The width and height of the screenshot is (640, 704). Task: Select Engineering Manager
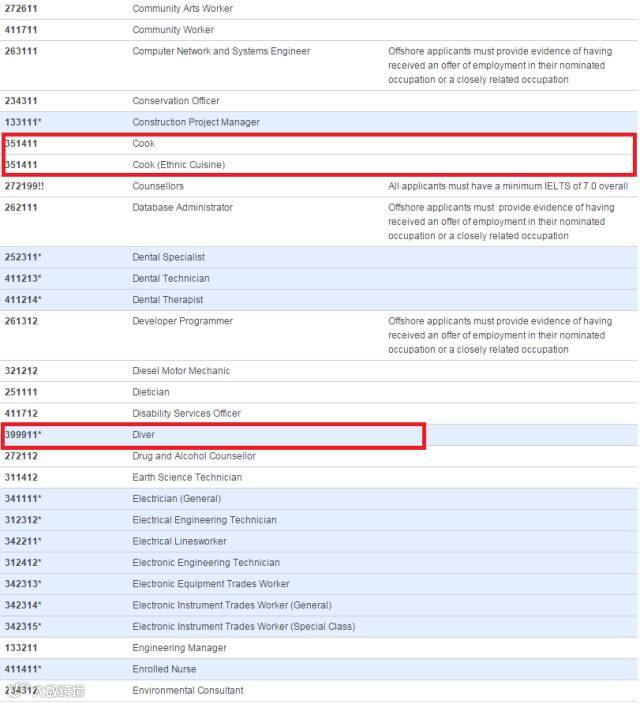click(x=179, y=648)
